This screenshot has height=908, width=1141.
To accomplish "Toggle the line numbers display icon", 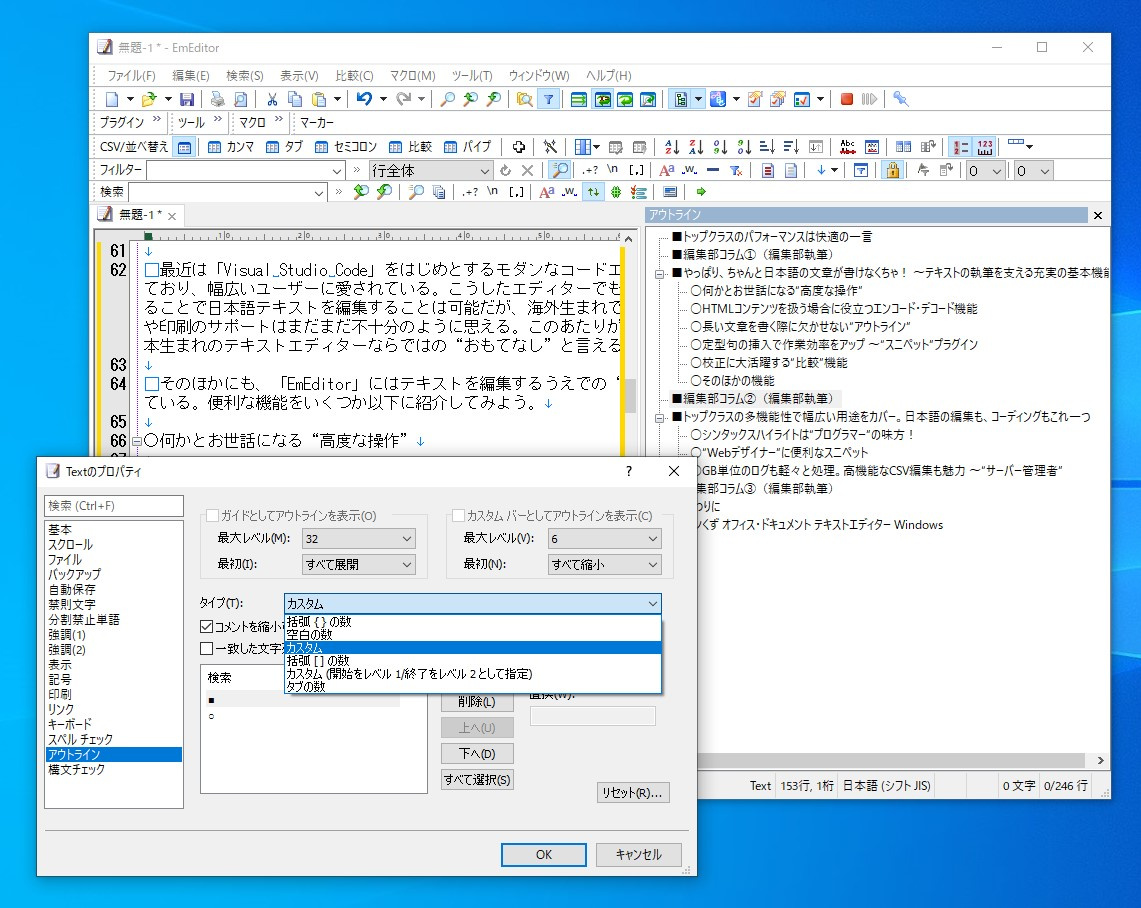I will 958,146.
